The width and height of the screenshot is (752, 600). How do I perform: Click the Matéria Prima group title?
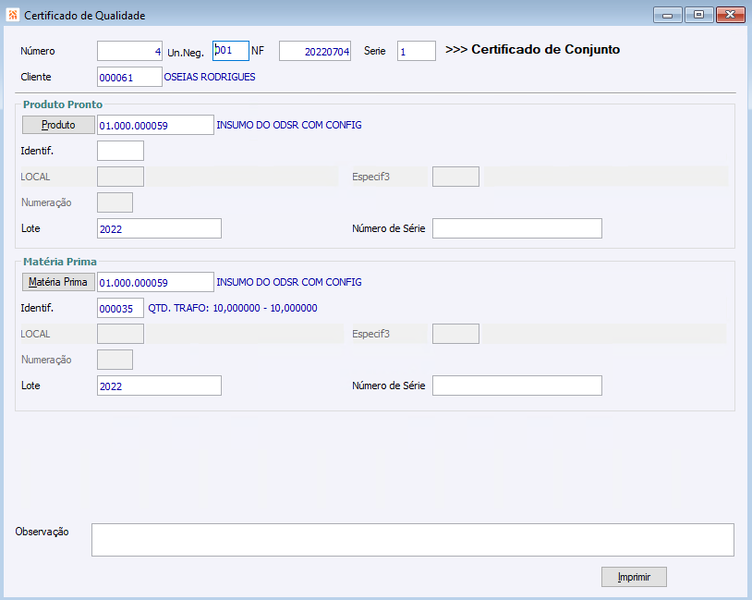(60, 262)
